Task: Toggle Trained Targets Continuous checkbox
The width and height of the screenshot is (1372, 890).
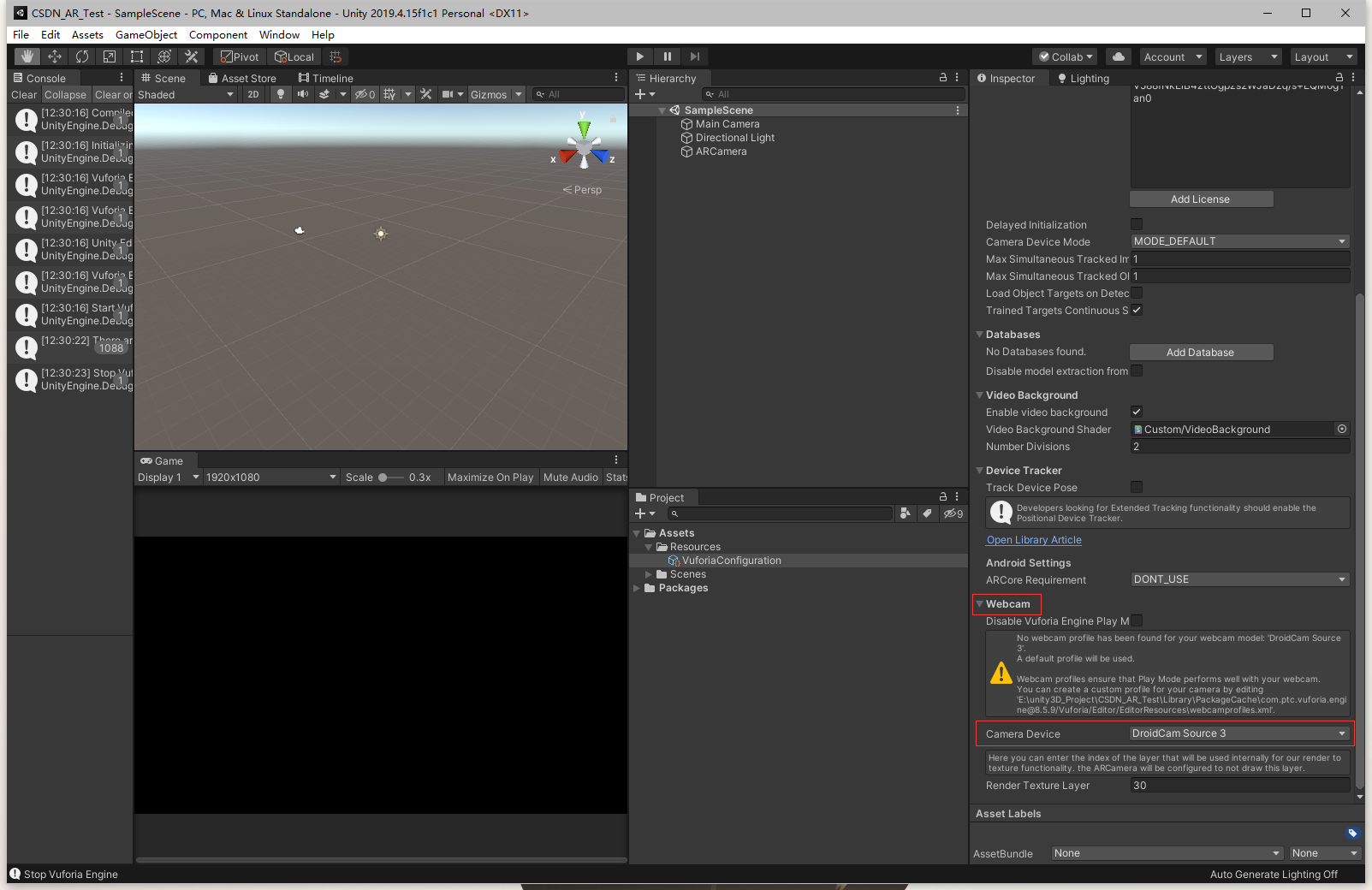Action: click(1137, 310)
